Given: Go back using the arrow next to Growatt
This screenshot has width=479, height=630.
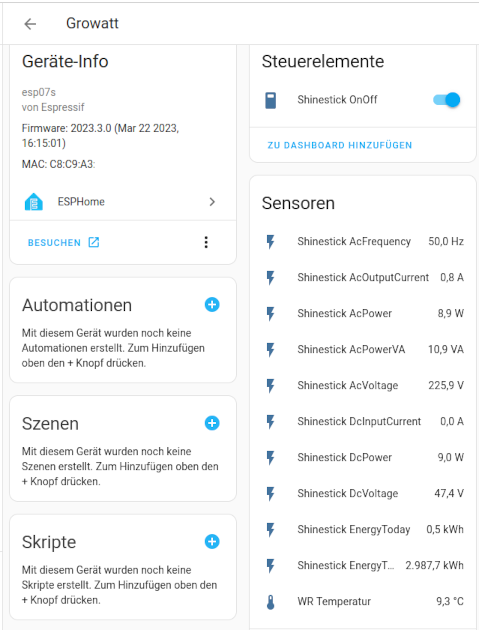Looking at the screenshot, I should click(x=30, y=24).
